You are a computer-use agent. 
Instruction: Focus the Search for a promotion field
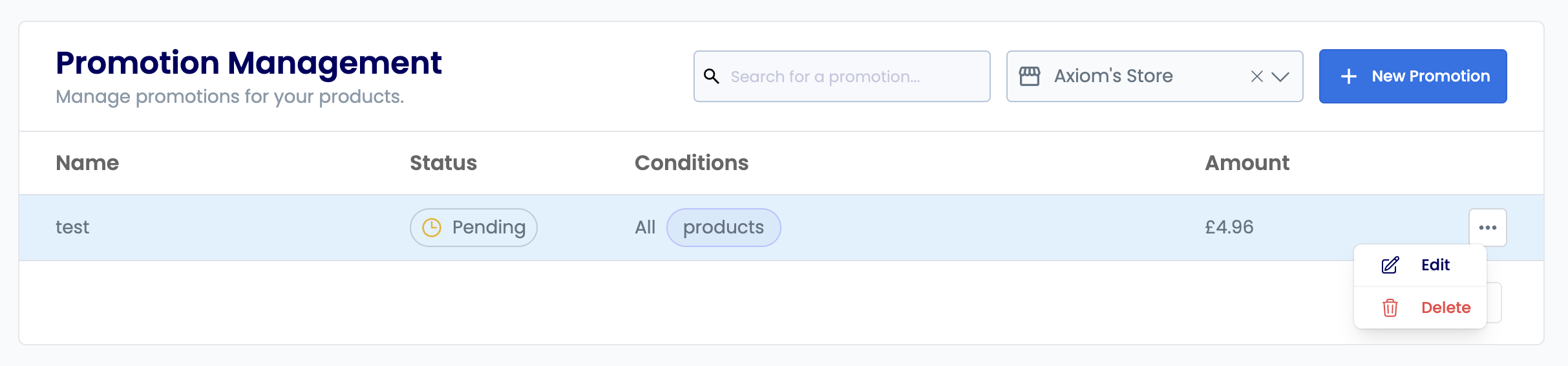(x=842, y=76)
